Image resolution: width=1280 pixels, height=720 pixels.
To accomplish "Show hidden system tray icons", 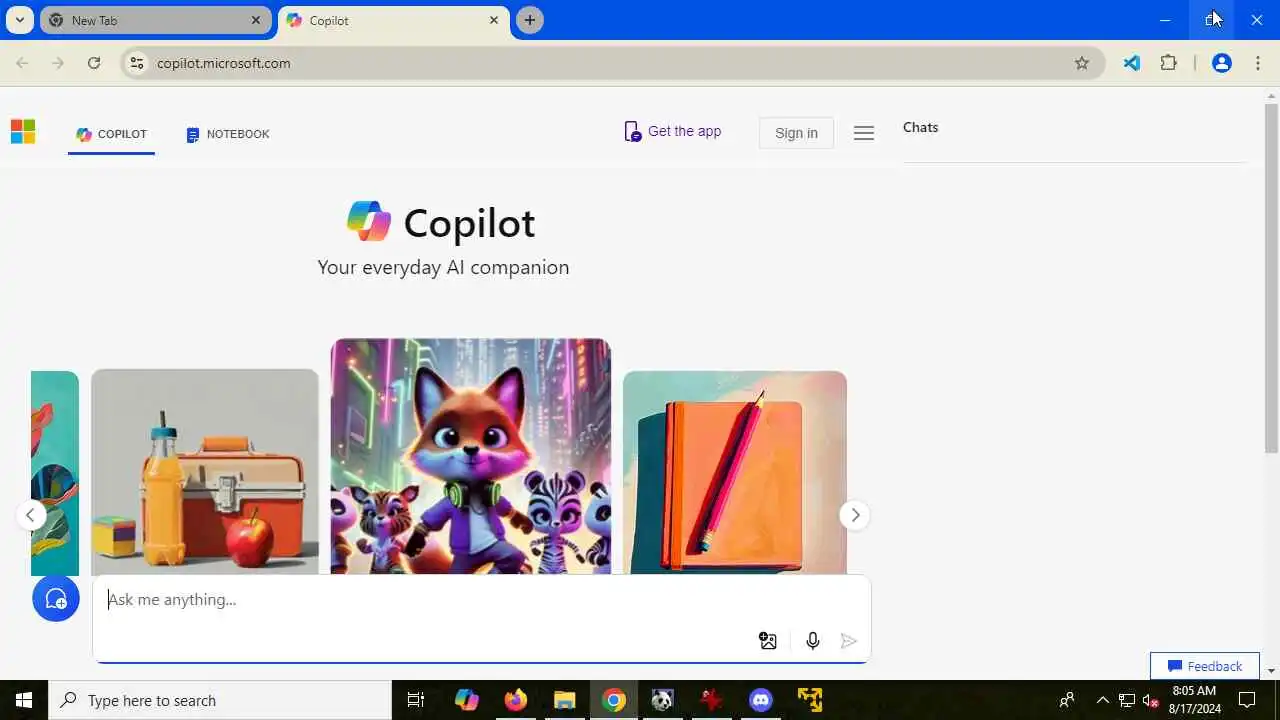I will (x=1102, y=700).
